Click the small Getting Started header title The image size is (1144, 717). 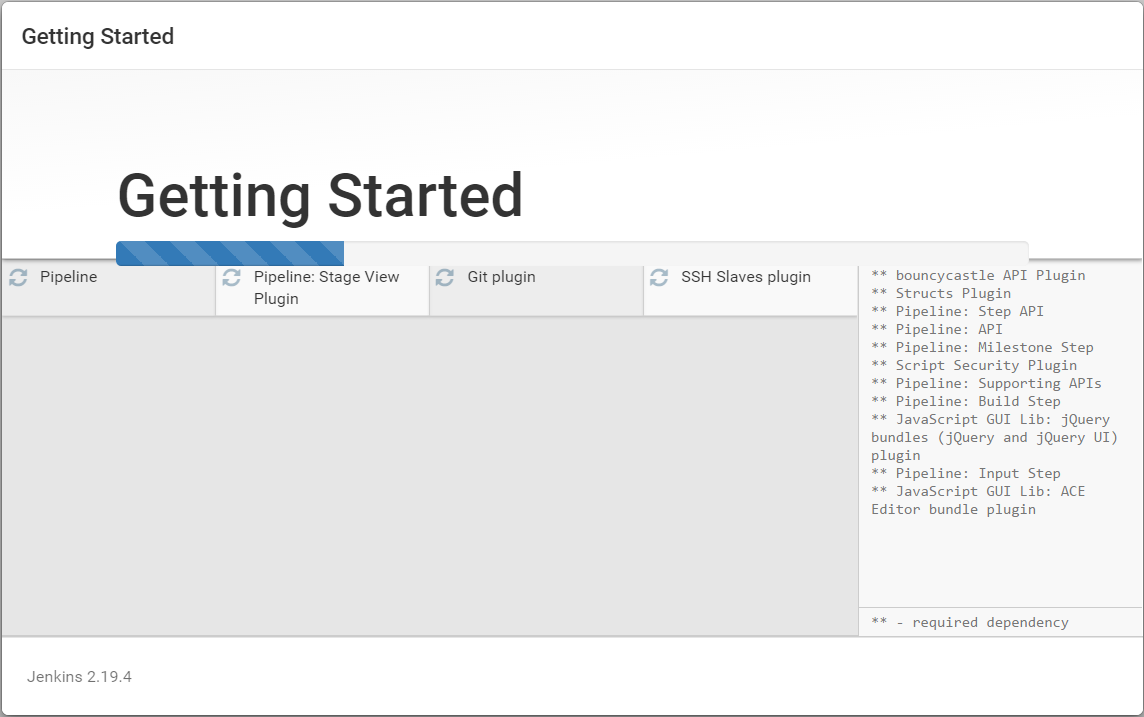click(98, 36)
